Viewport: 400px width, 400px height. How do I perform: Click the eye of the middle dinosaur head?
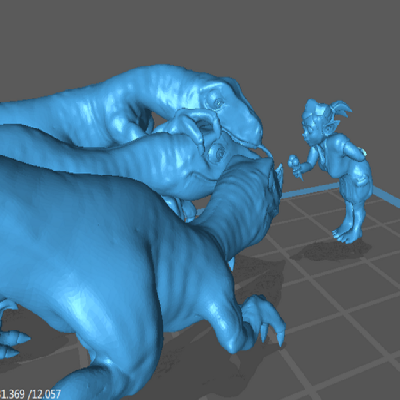[220, 153]
